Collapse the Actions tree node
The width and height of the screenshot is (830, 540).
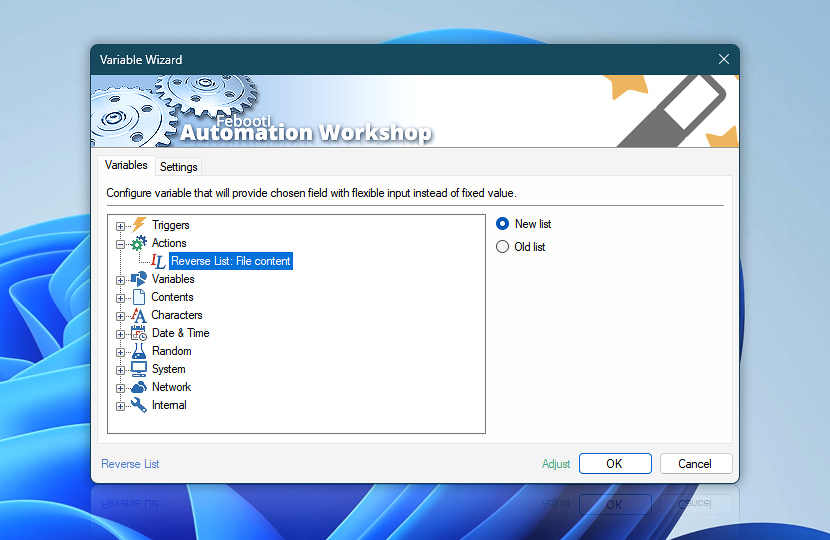(121, 244)
